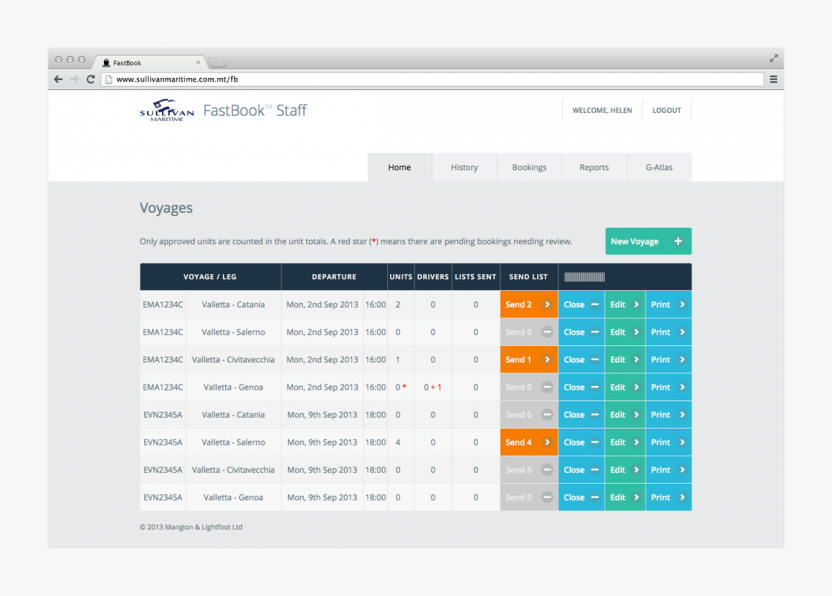
Task: Click the browser back arrow icon
Action: (57, 78)
